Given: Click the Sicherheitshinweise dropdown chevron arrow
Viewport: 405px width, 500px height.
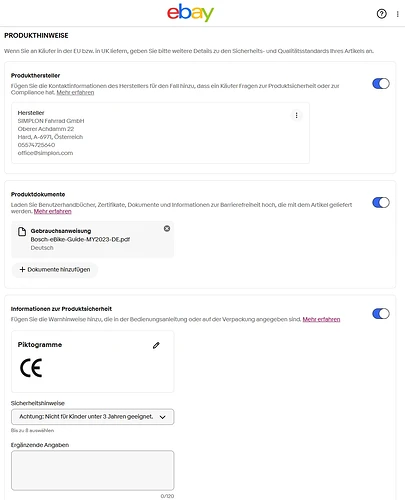Looking at the screenshot, I should click(162, 417).
